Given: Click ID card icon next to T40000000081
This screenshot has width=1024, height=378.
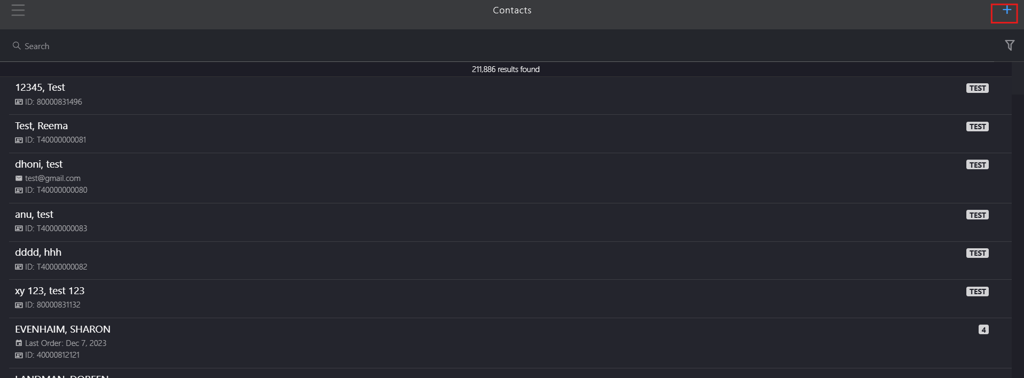Looking at the screenshot, I should (19, 140).
